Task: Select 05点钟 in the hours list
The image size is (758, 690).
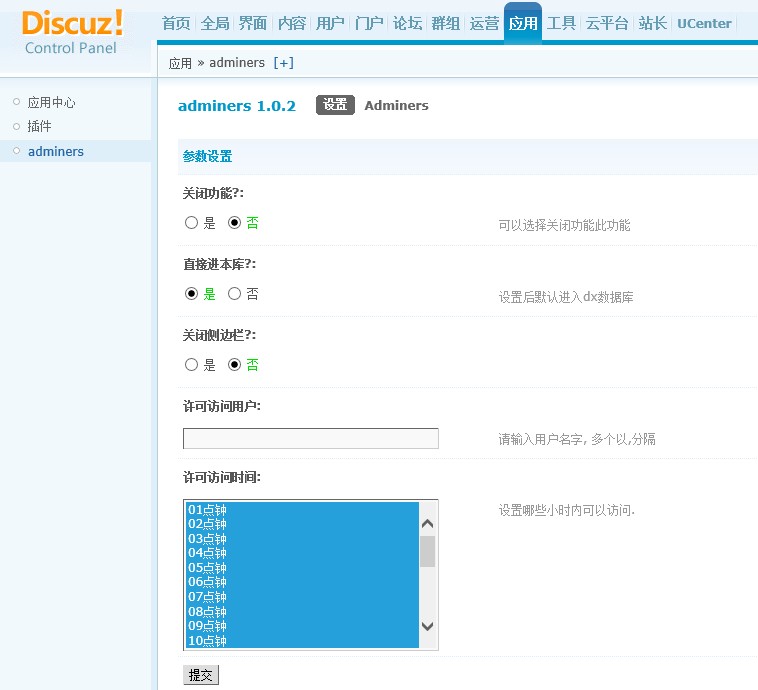Action: click(208, 567)
